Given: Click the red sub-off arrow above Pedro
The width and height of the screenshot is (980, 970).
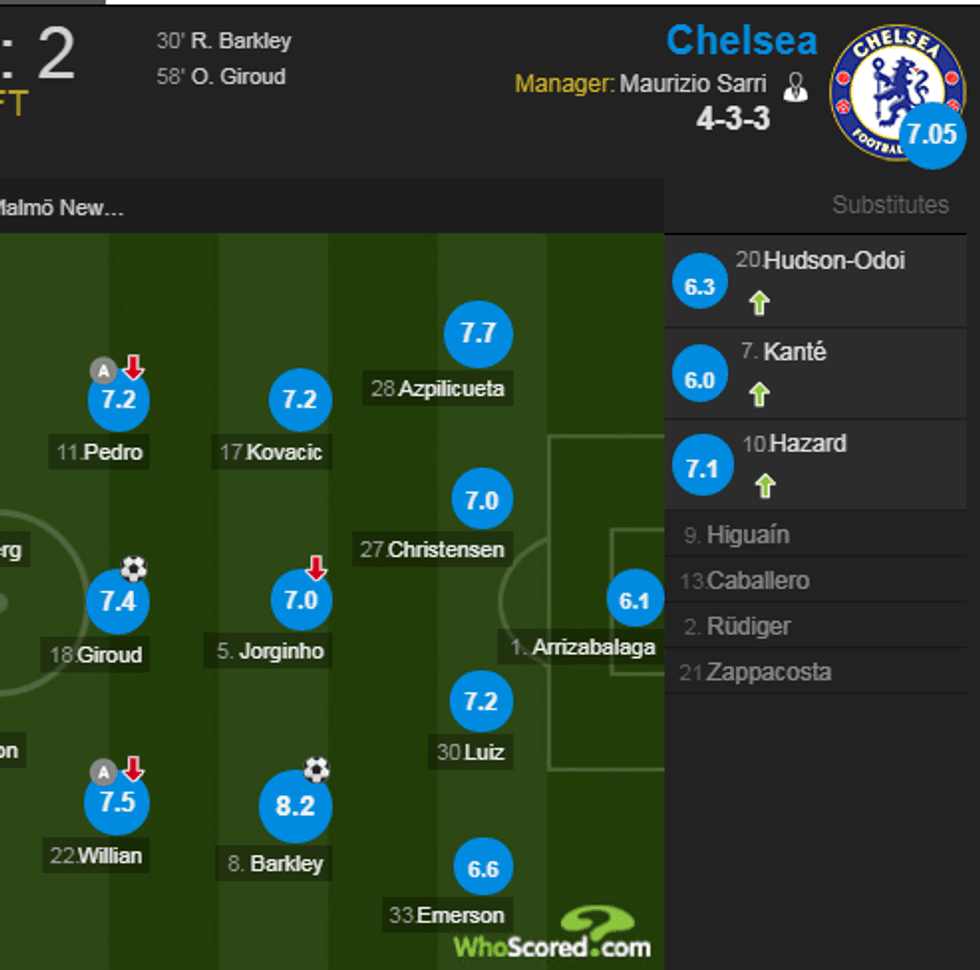Looking at the screenshot, I should [131, 368].
